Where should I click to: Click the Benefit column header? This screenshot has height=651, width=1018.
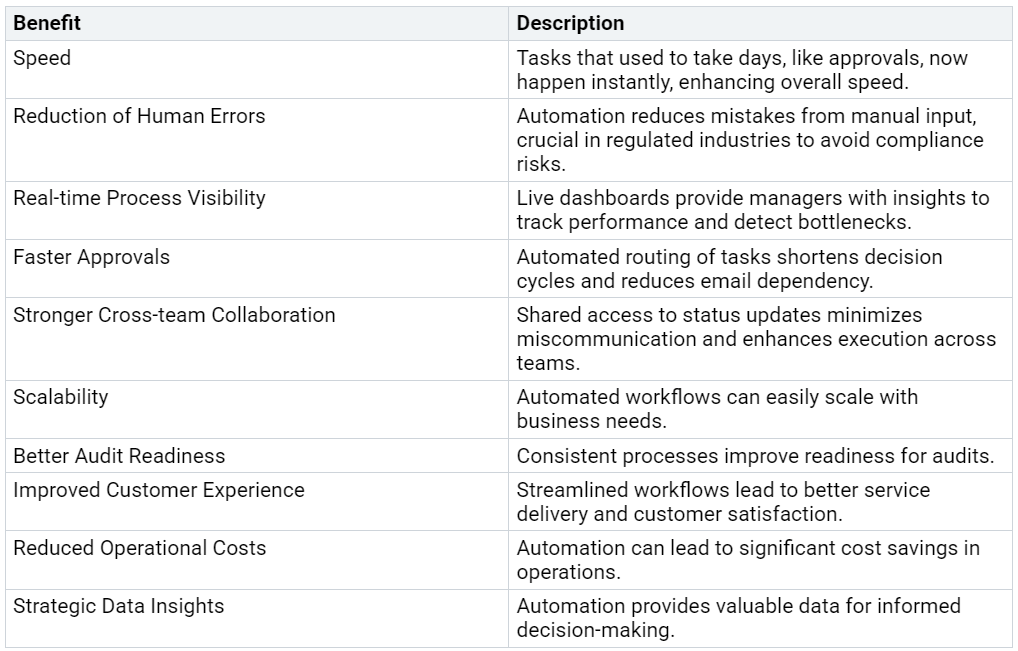(47, 23)
